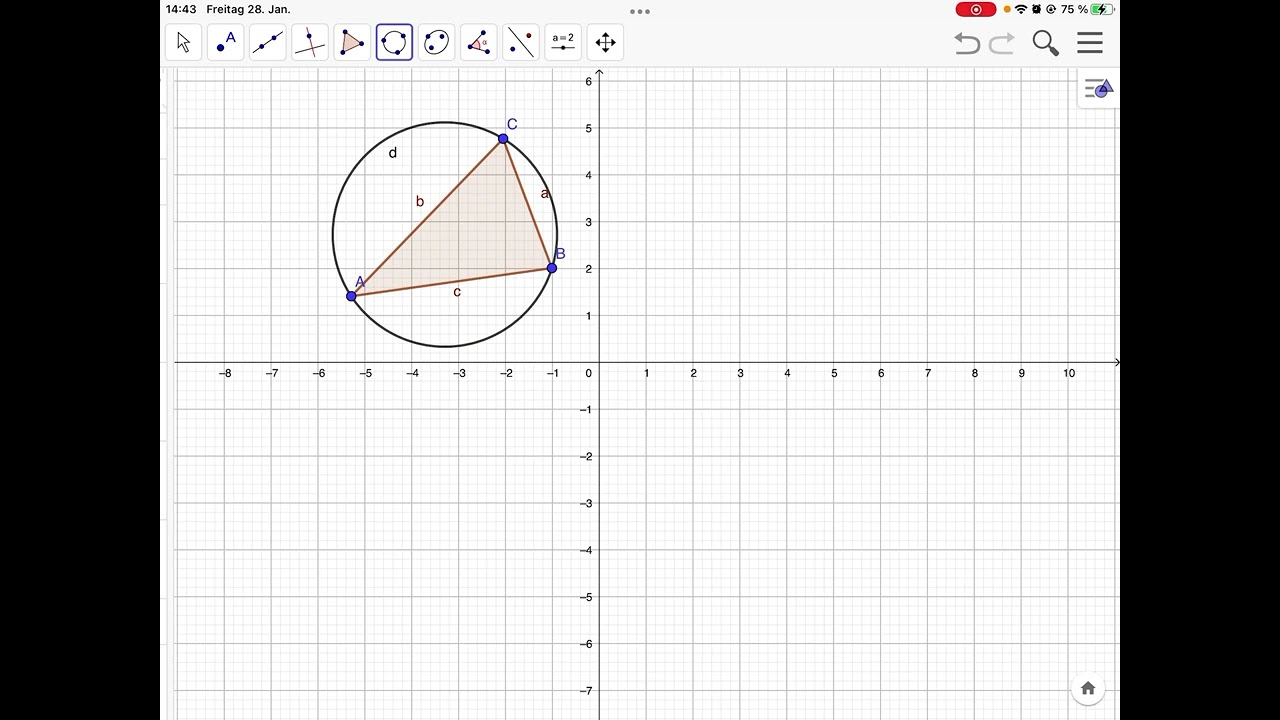Click point B on the circle

[x=552, y=268]
